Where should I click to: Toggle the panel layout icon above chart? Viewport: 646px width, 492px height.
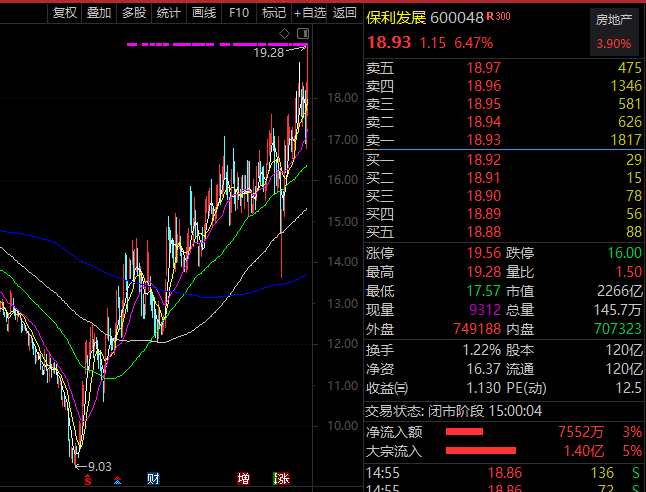(303, 33)
